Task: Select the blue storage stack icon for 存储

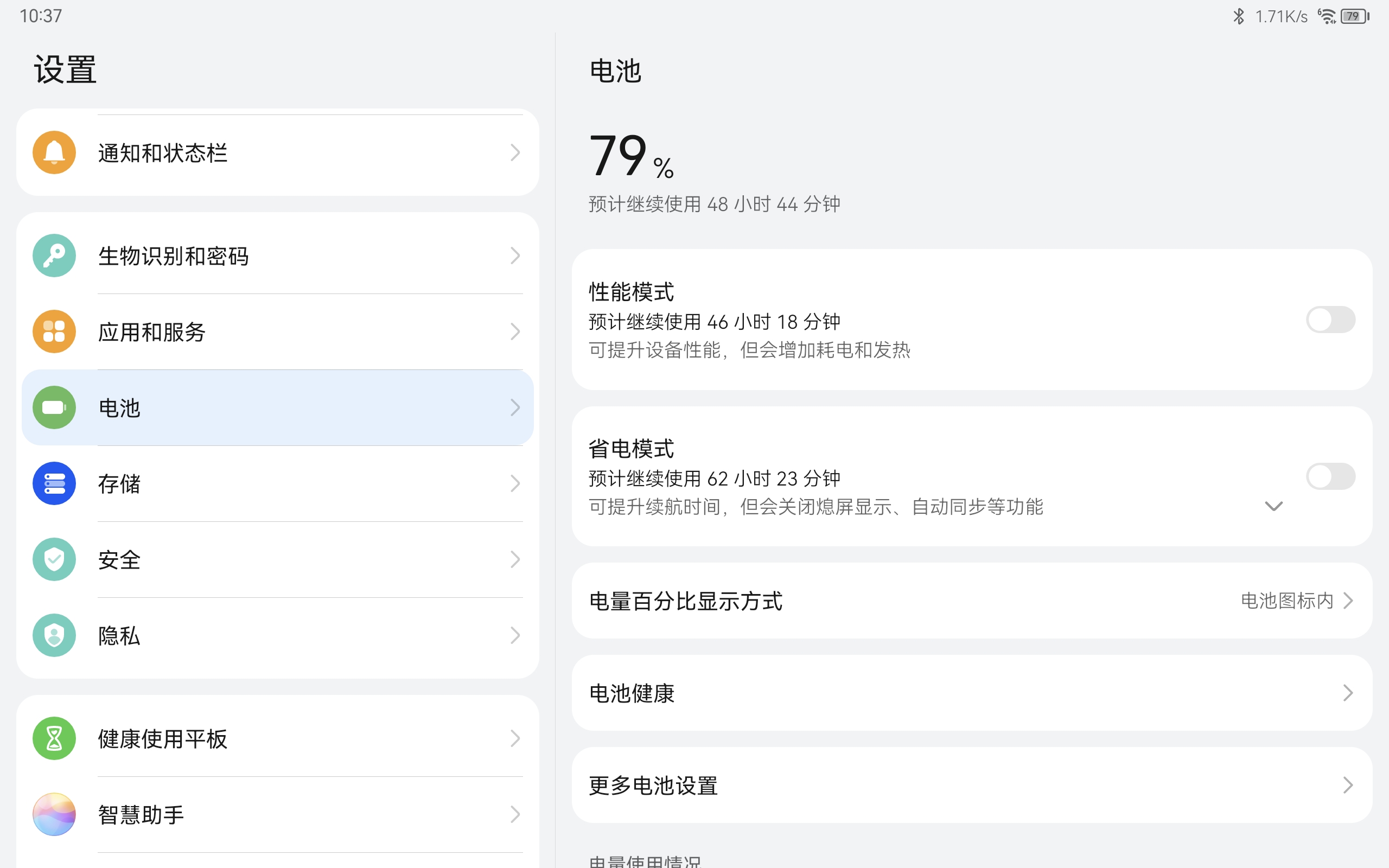Action: point(53,483)
